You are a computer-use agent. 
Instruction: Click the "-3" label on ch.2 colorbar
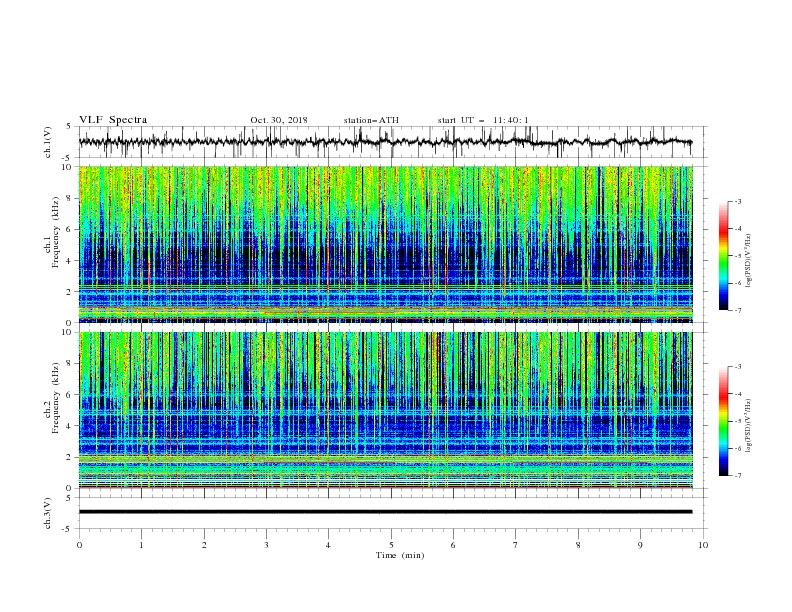coord(738,367)
